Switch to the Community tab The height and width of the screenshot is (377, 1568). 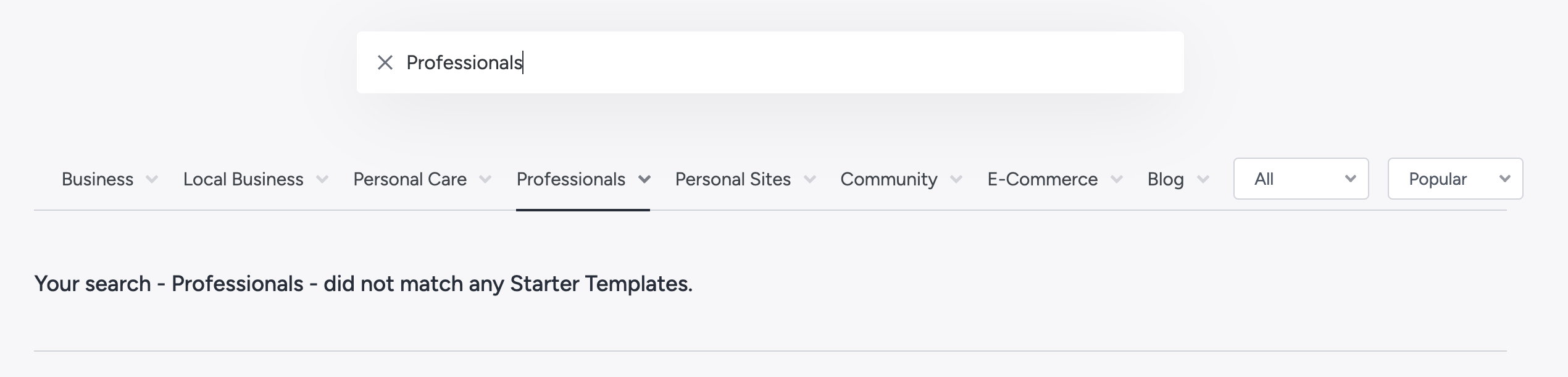click(x=889, y=179)
